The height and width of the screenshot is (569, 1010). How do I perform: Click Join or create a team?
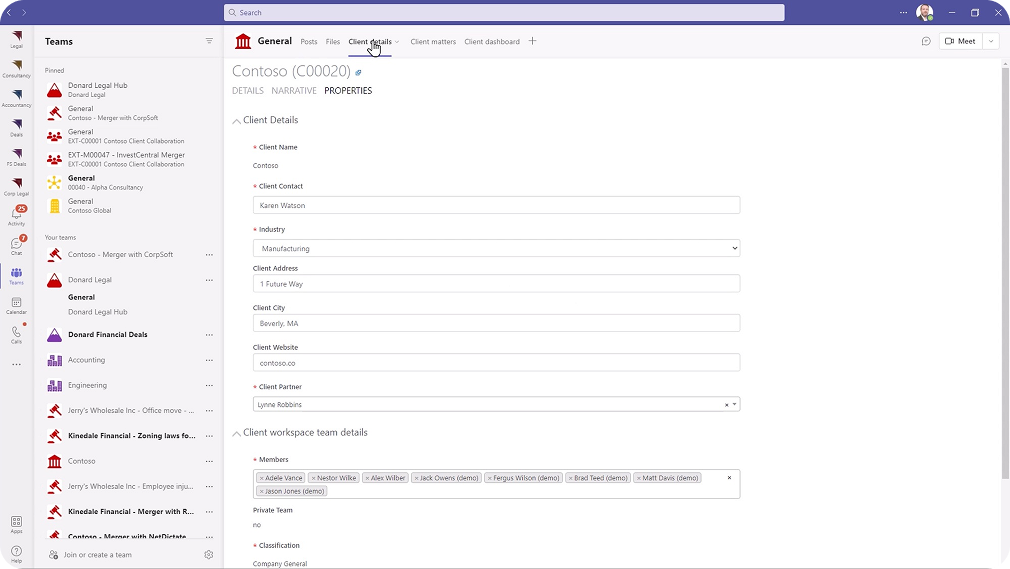97,555
